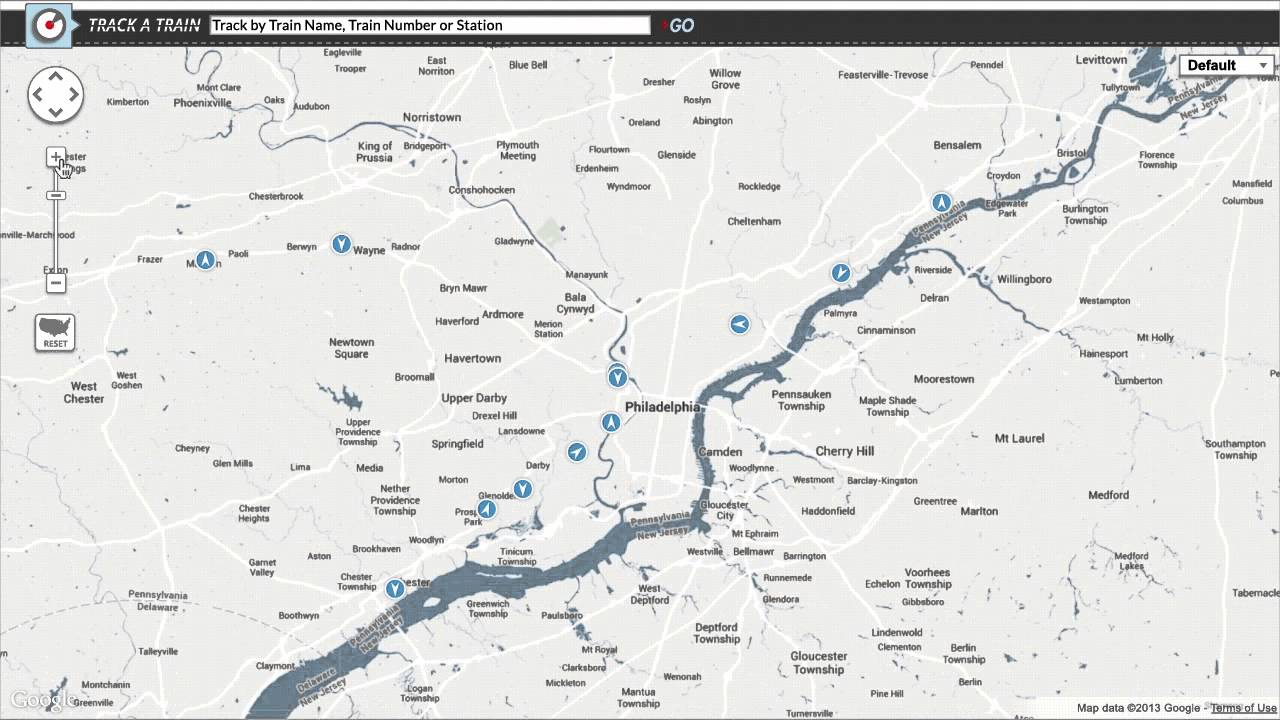Screen dimensions: 1280x720
Task: Zoom in using the plus button
Action: (56, 157)
